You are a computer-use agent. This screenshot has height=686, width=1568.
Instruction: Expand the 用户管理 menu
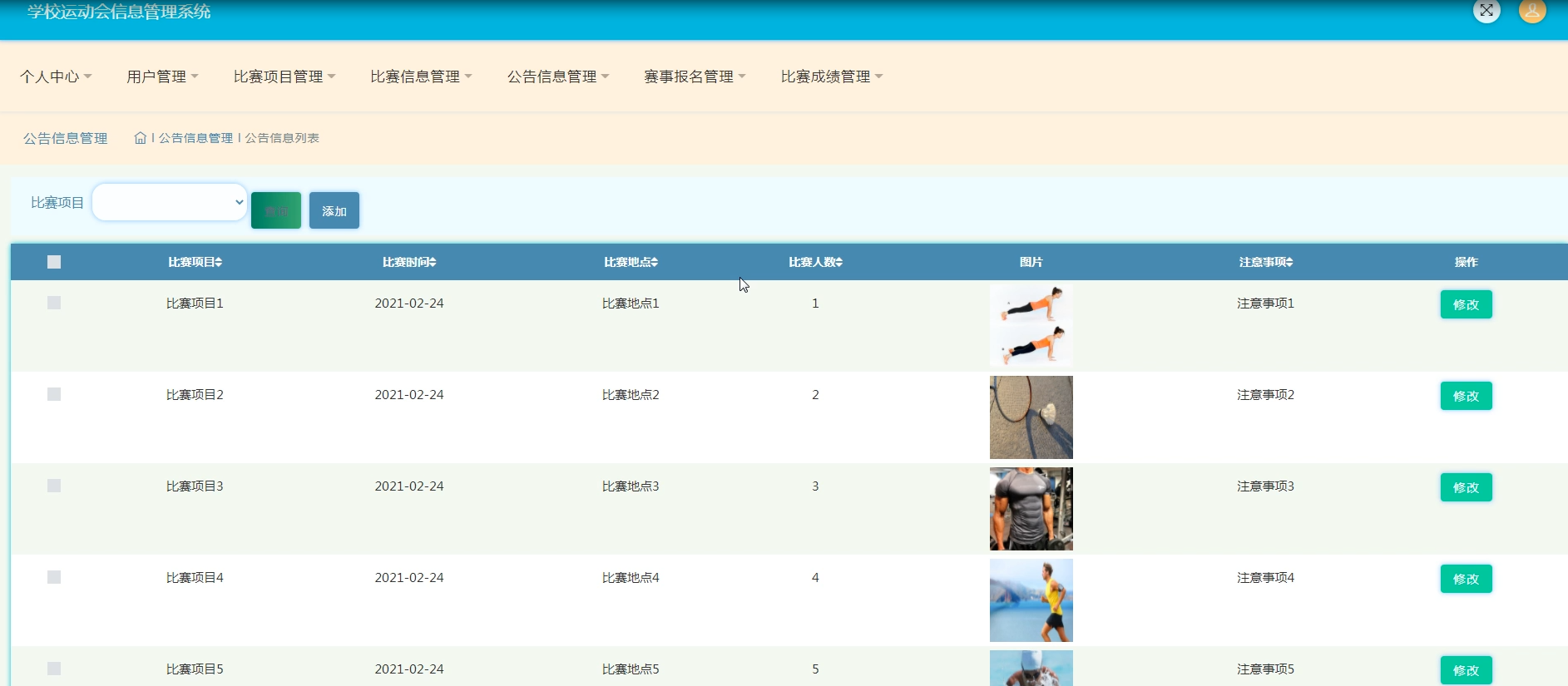tap(162, 76)
